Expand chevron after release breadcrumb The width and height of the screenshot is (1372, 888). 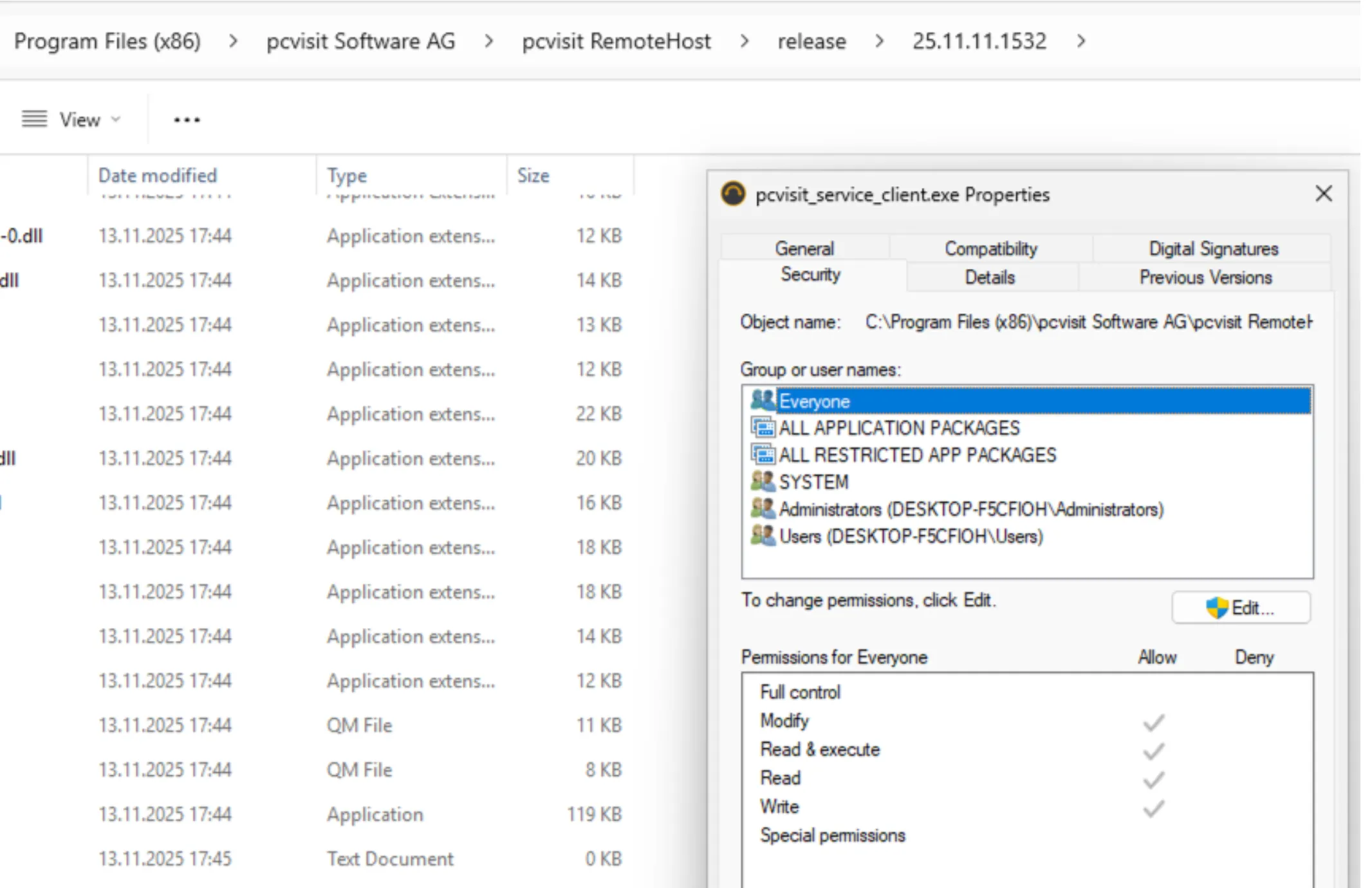click(x=879, y=41)
